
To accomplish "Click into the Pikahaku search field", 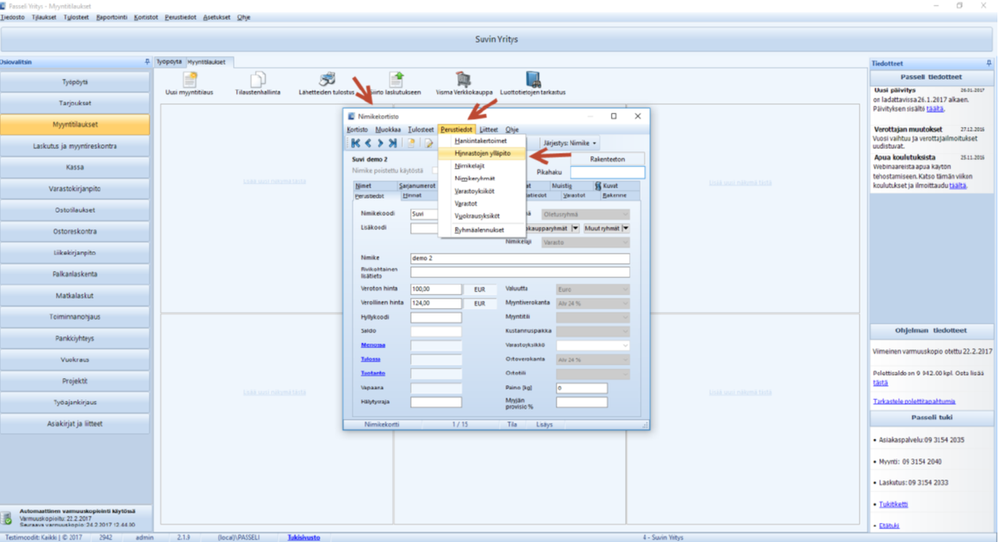I will 607,172.
